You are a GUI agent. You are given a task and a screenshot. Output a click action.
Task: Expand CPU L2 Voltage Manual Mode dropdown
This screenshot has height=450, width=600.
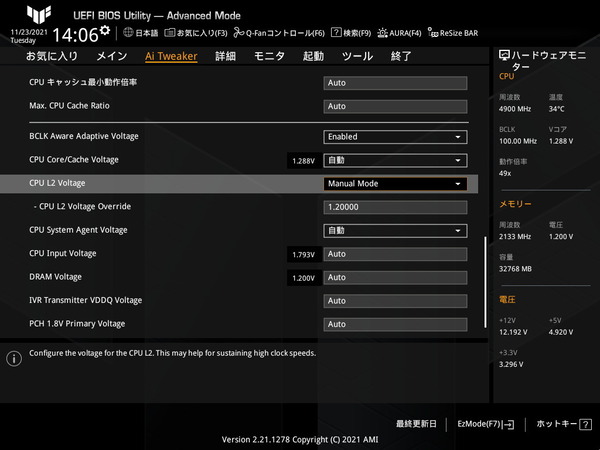(395, 184)
